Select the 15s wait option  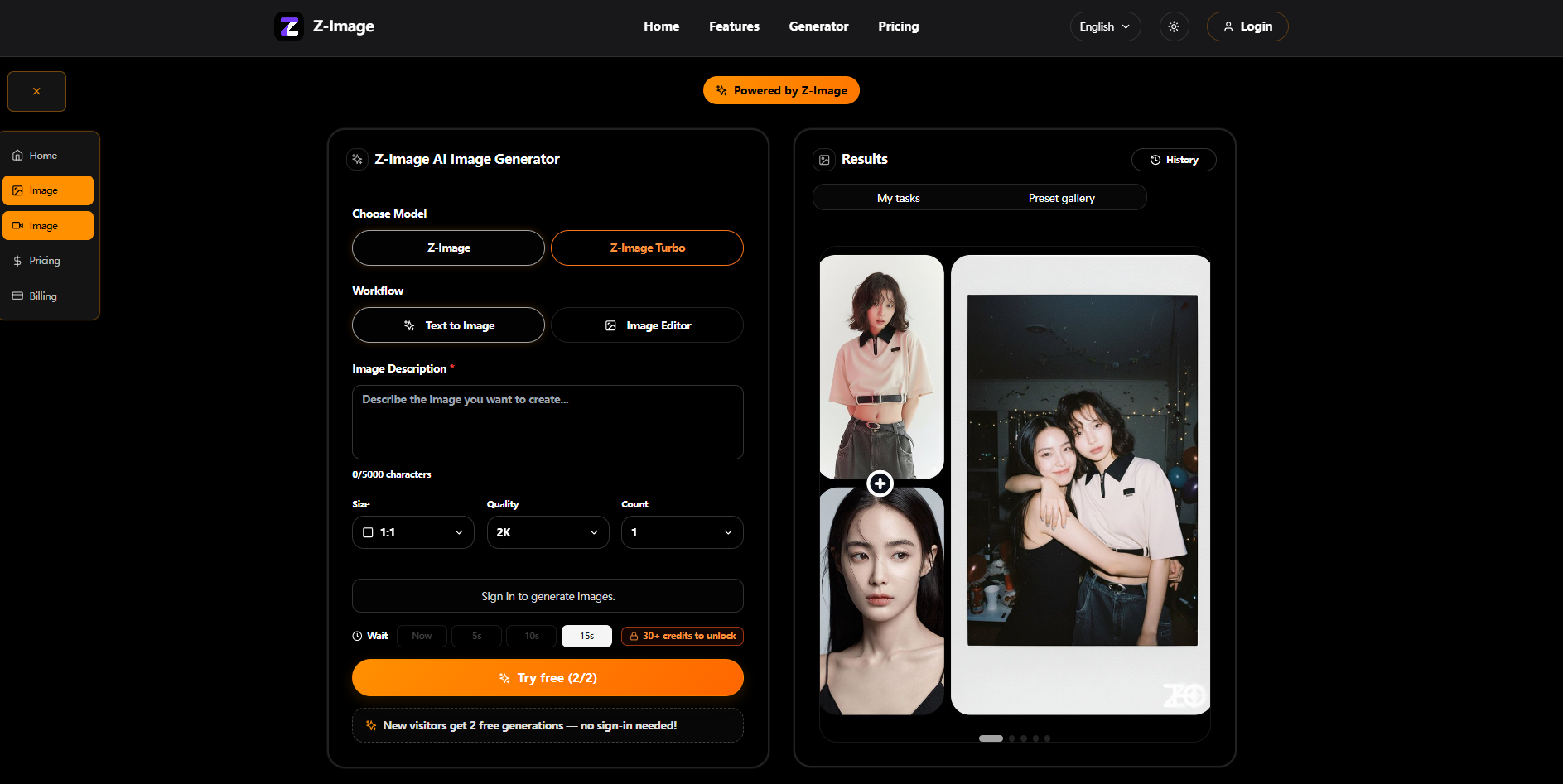586,636
